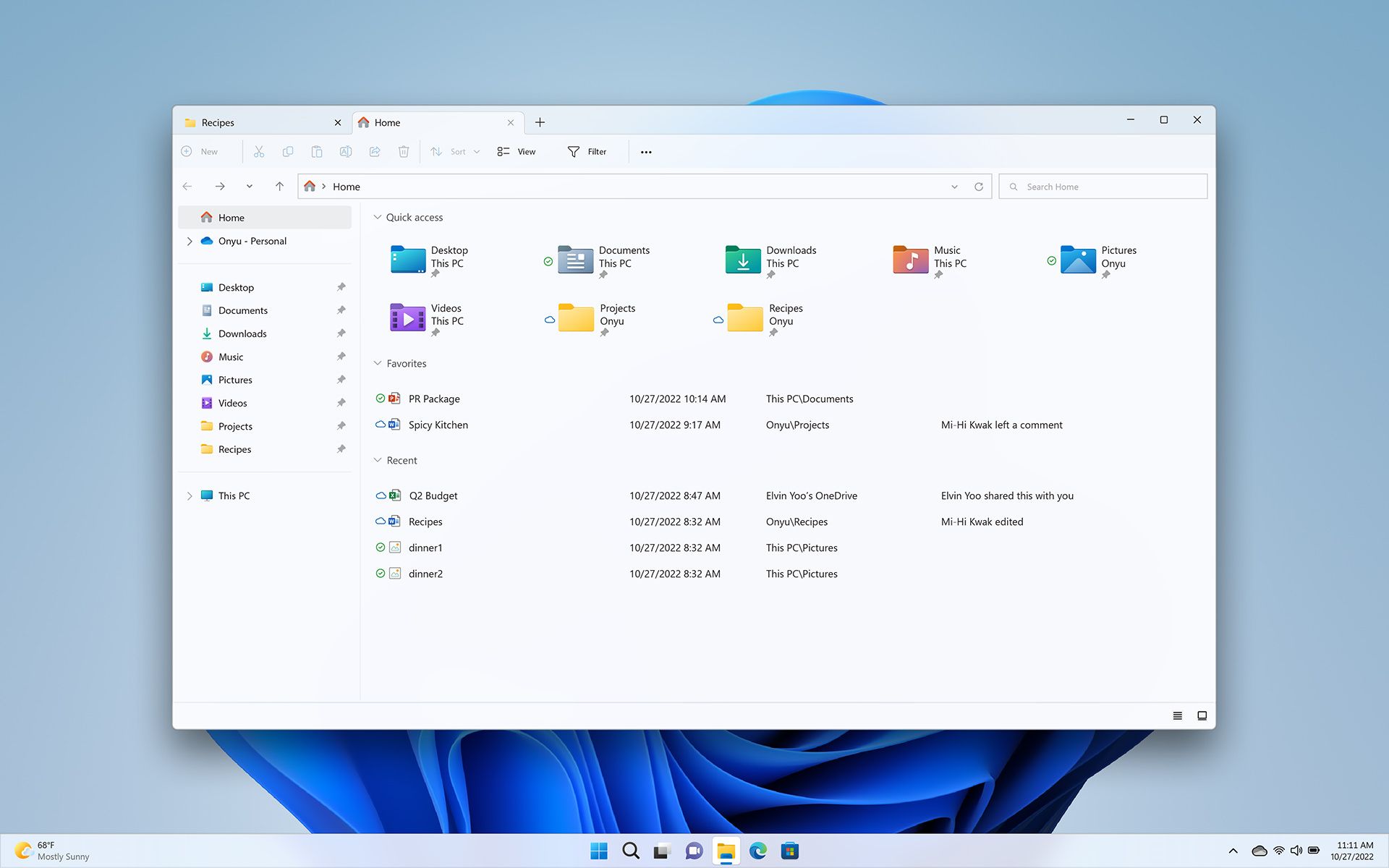Click the back navigation button
The width and height of the screenshot is (1389, 868).
188,186
